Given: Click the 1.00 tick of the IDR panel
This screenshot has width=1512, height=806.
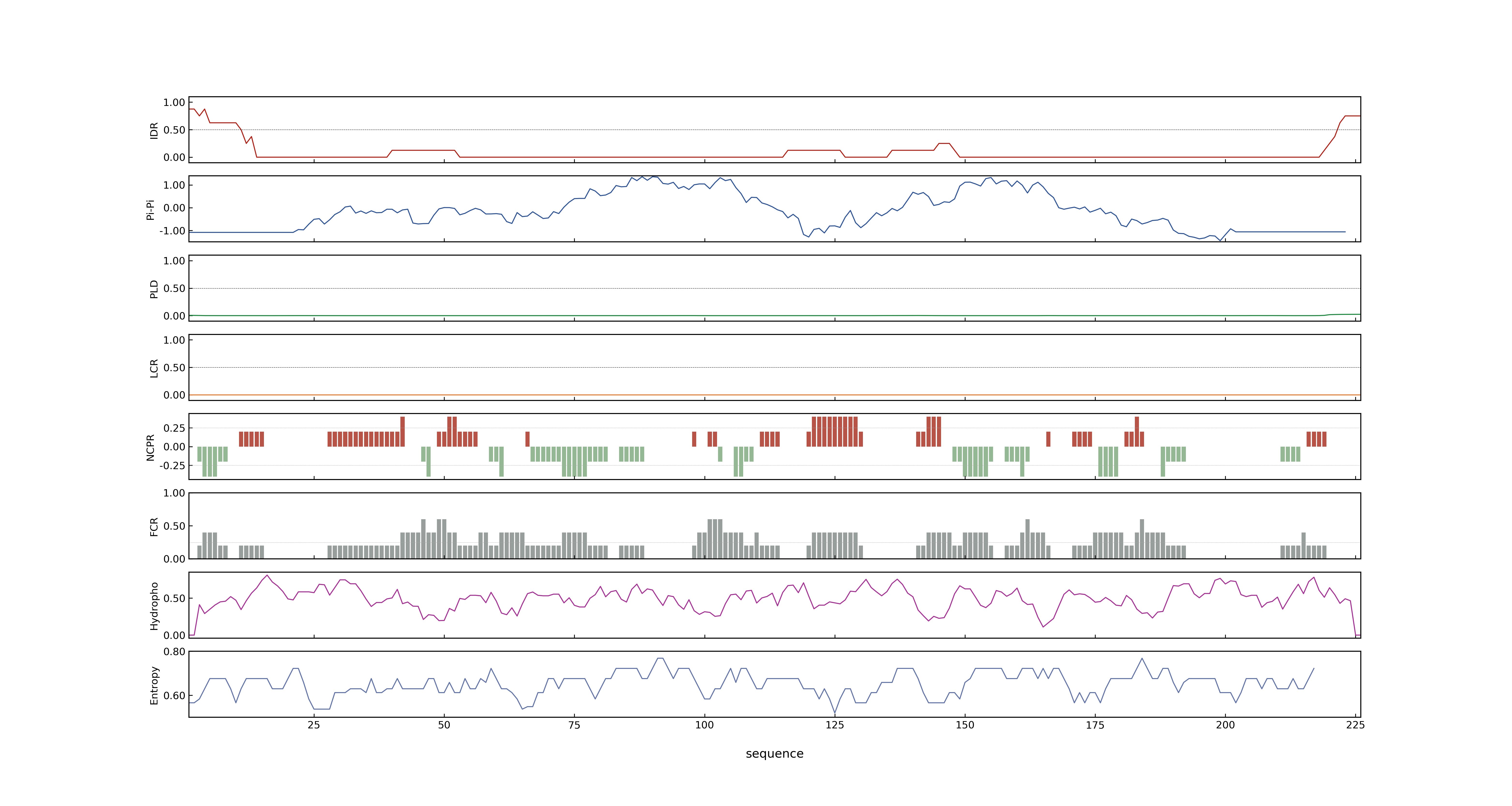Looking at the screenshot, I should coord(174,103).
